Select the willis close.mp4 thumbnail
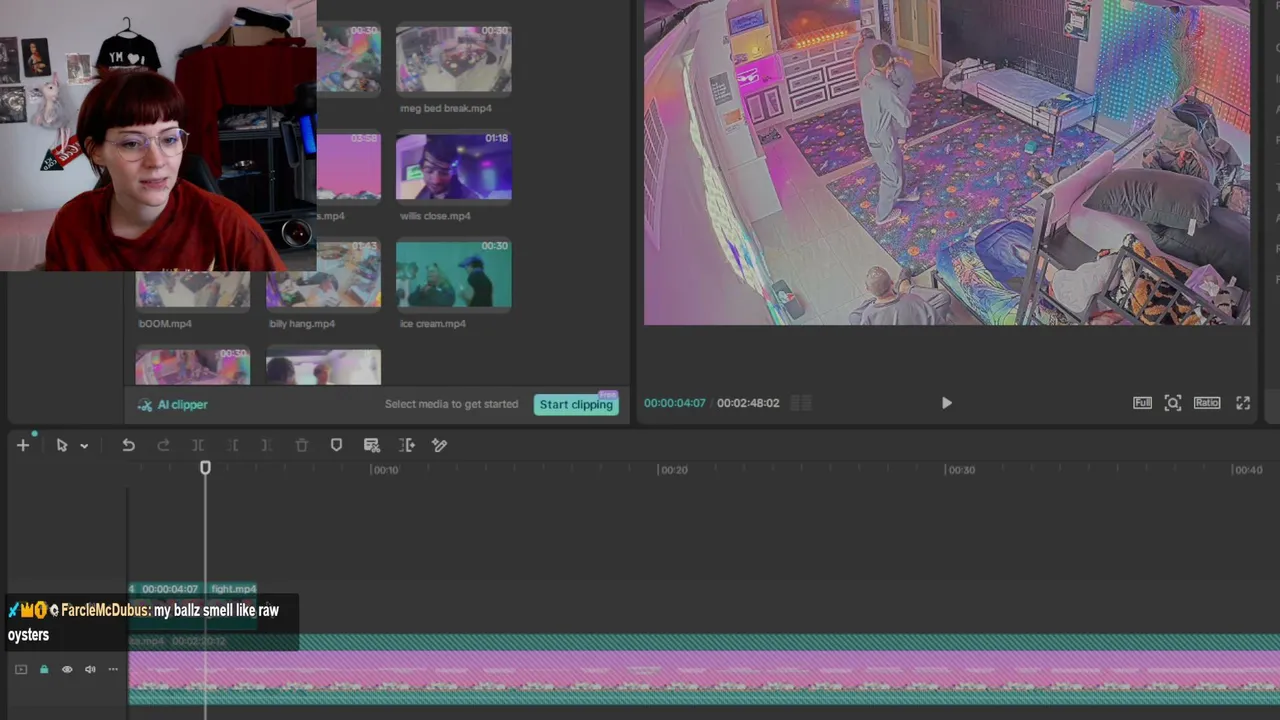 pos(454,166)
